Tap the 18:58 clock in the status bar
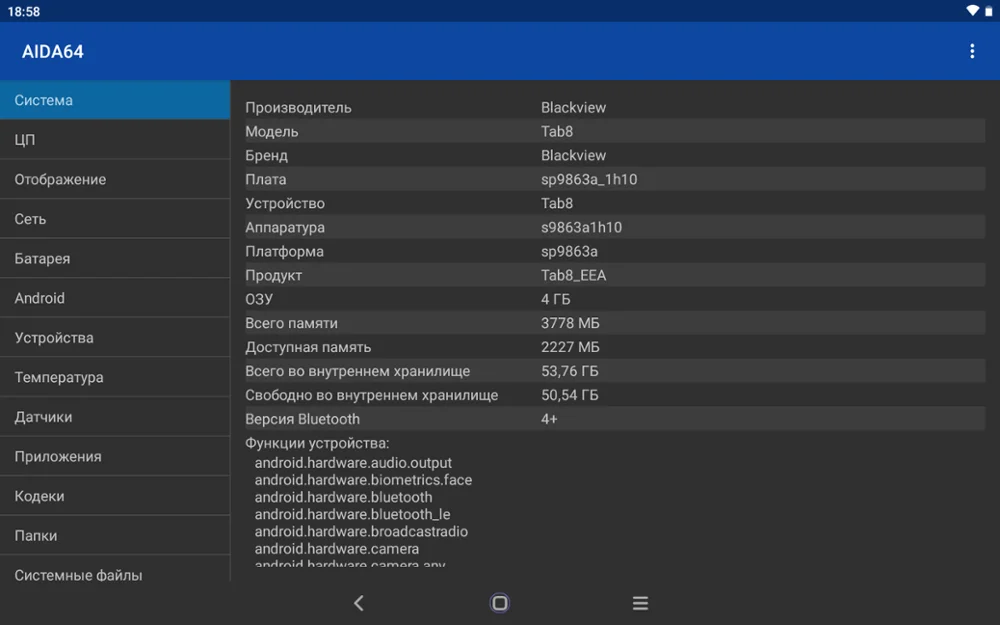The image size is (1000, 625). pyautogui.click(x=24, y=11)
